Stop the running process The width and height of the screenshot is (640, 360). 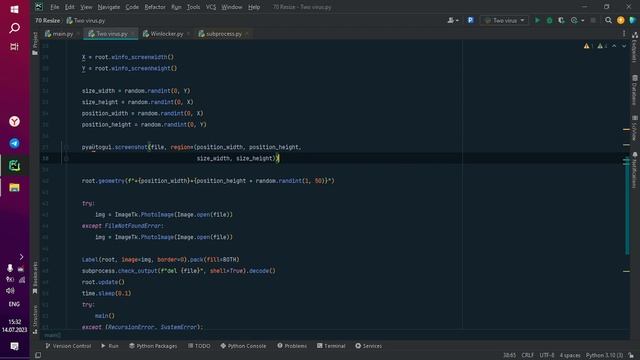pyautogui.click(x=593, y=20)
